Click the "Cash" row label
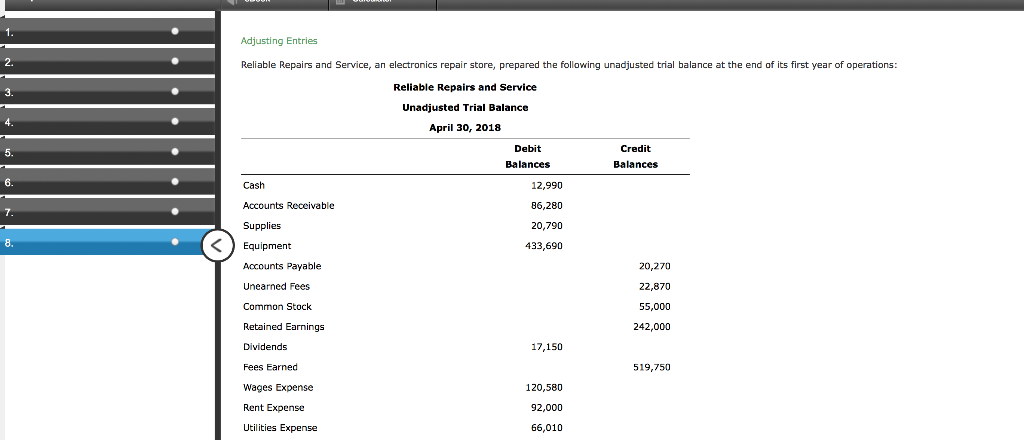Viewport: 1024px width, 440px height. pyautogui.click(x=253, y=185)
